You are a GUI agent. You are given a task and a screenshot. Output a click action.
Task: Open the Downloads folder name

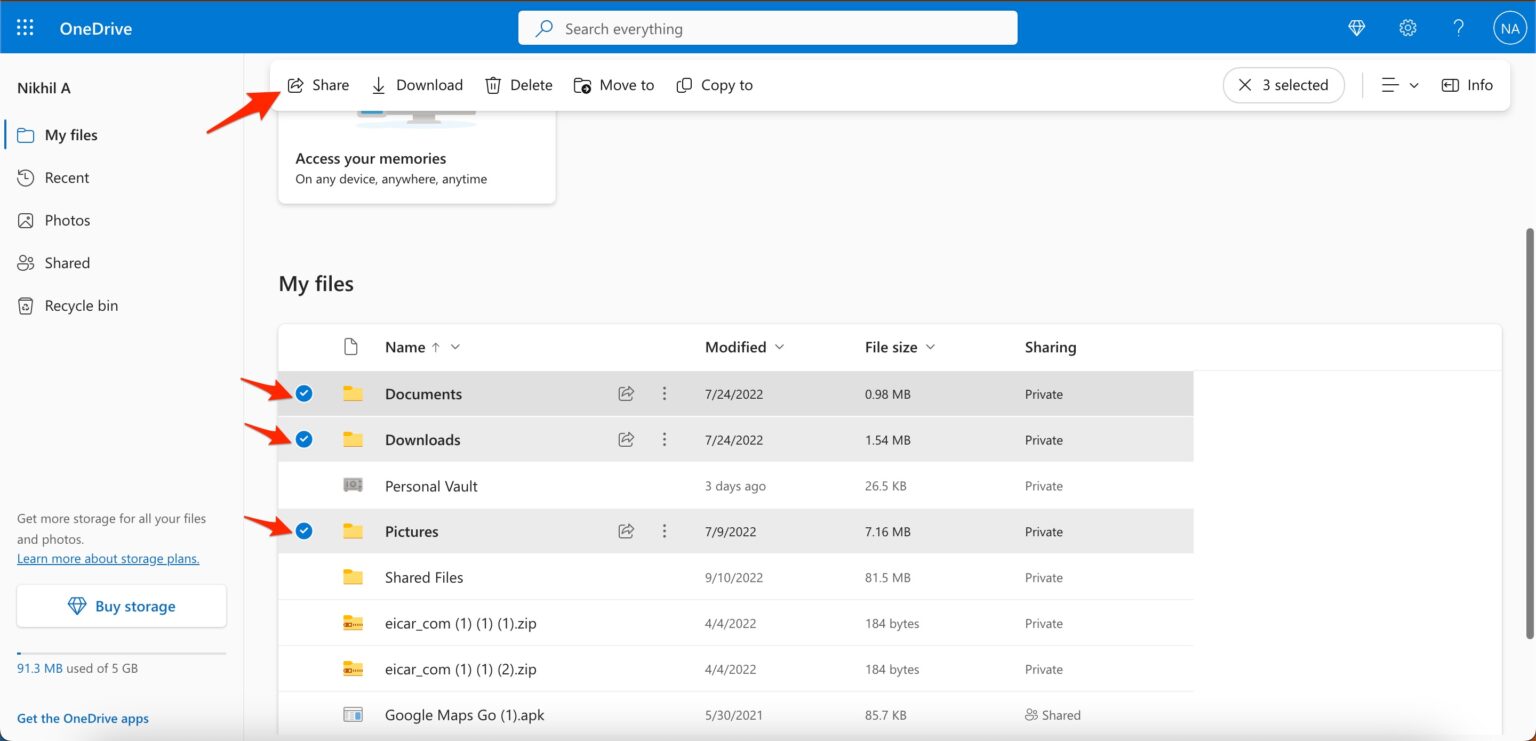click(422, 440)
